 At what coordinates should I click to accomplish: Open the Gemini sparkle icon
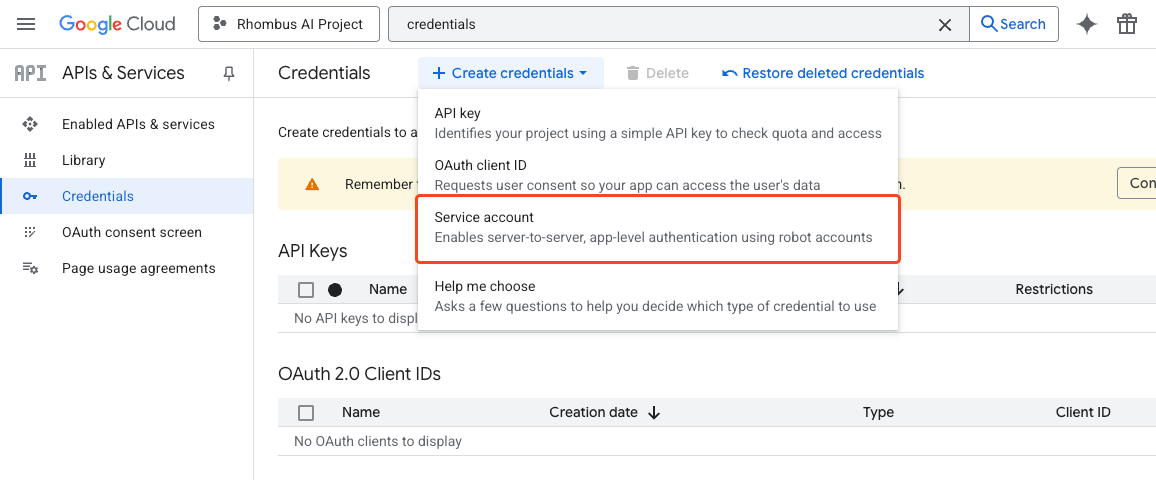click(x=1087, y=24)
